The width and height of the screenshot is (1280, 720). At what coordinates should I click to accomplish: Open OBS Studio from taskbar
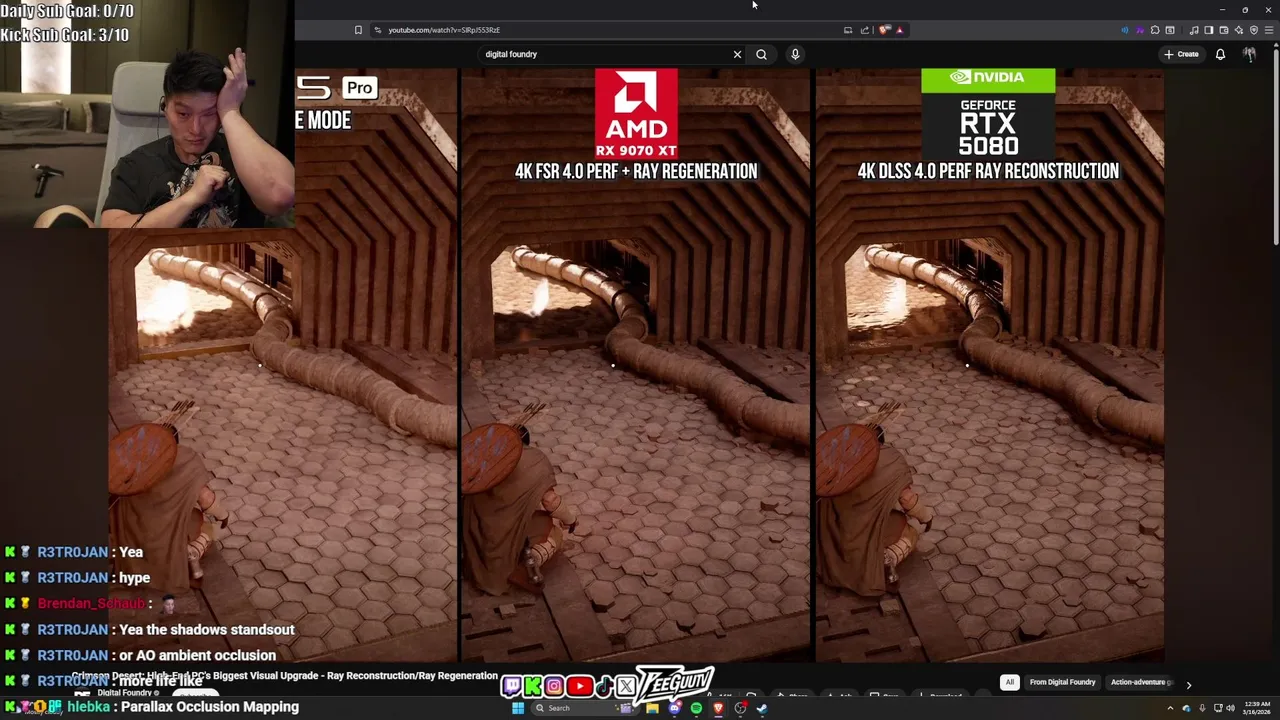(x=740, y=708)
